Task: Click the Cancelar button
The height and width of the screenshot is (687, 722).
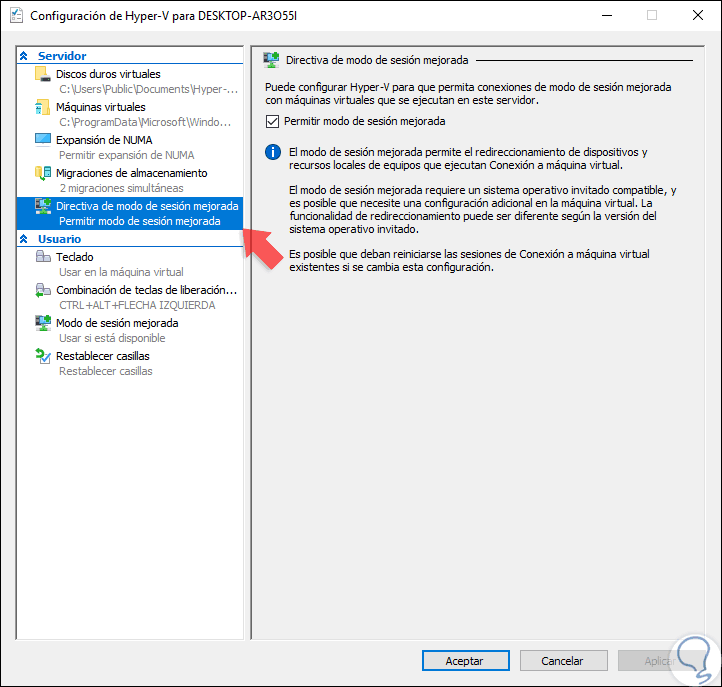Action: 564,661
